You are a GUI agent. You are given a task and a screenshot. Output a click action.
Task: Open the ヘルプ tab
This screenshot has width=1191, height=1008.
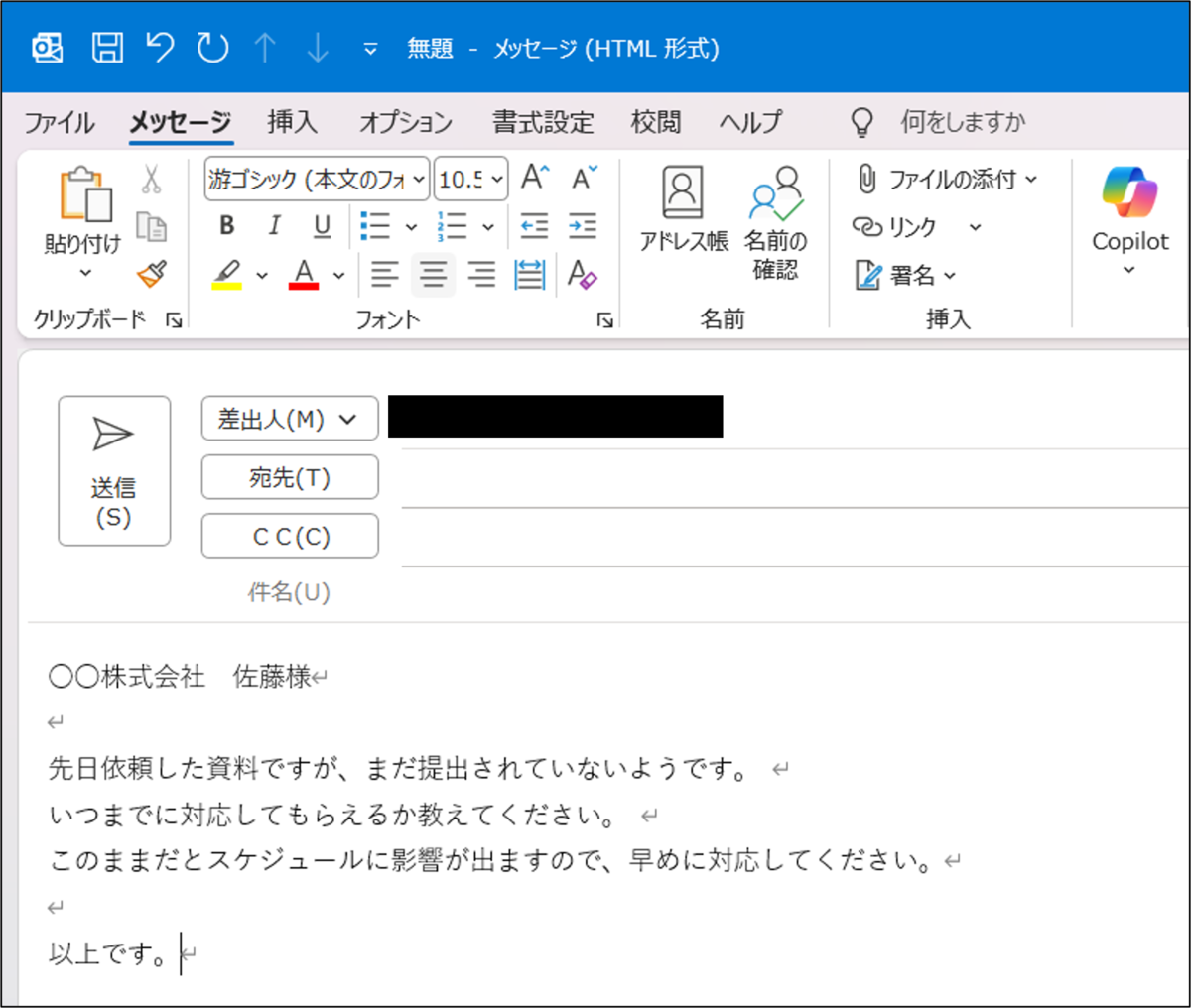[750, 122]
